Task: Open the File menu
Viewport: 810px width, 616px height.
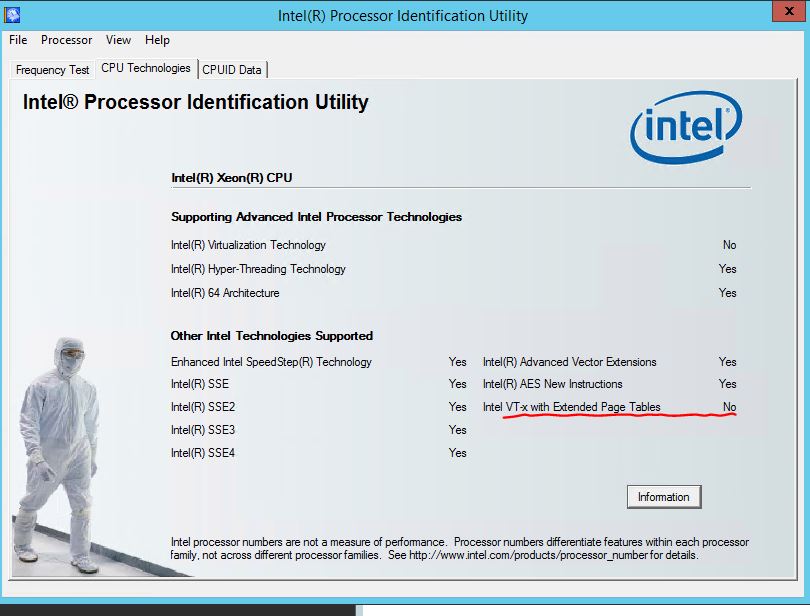Action: 18,40
